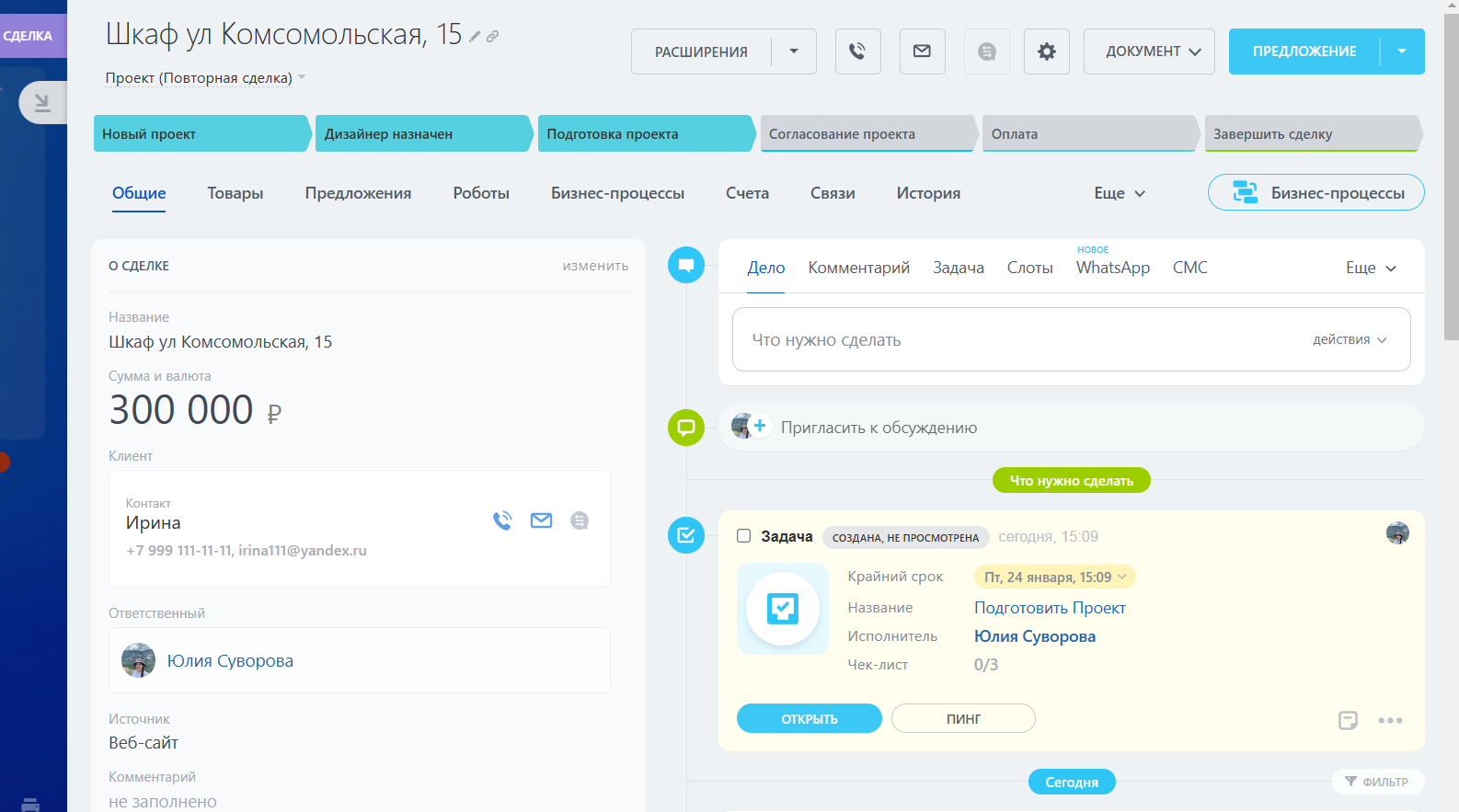Send email to contact Ирина

541,520
